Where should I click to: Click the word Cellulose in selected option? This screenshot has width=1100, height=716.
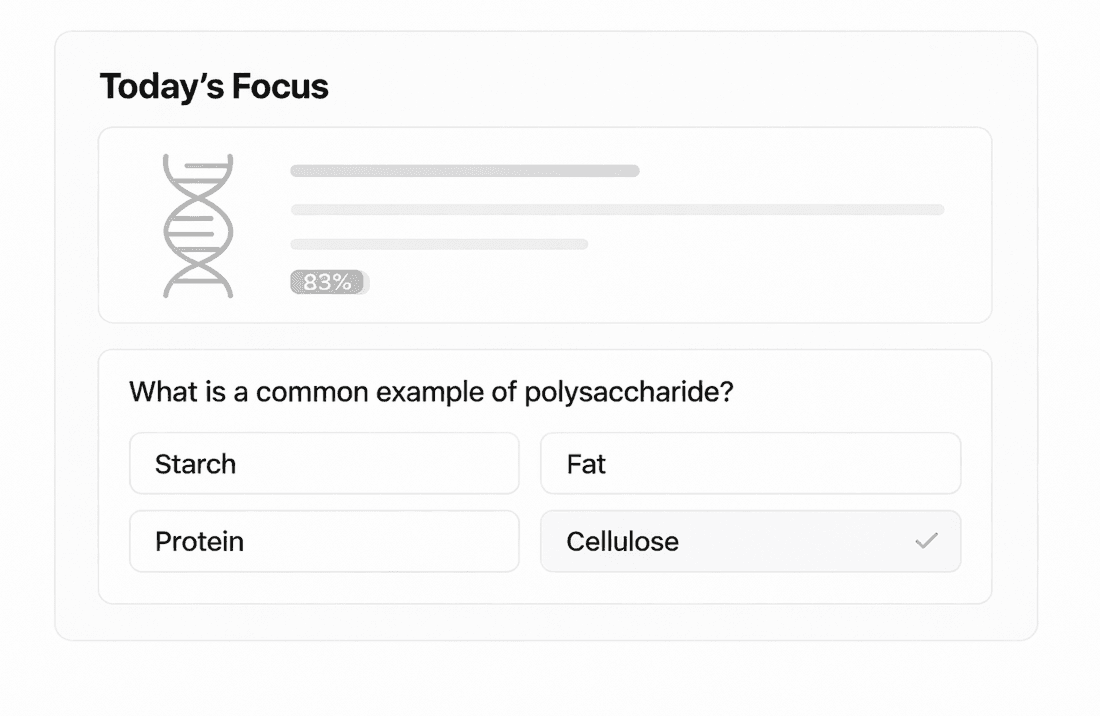[x=622, y=541]
